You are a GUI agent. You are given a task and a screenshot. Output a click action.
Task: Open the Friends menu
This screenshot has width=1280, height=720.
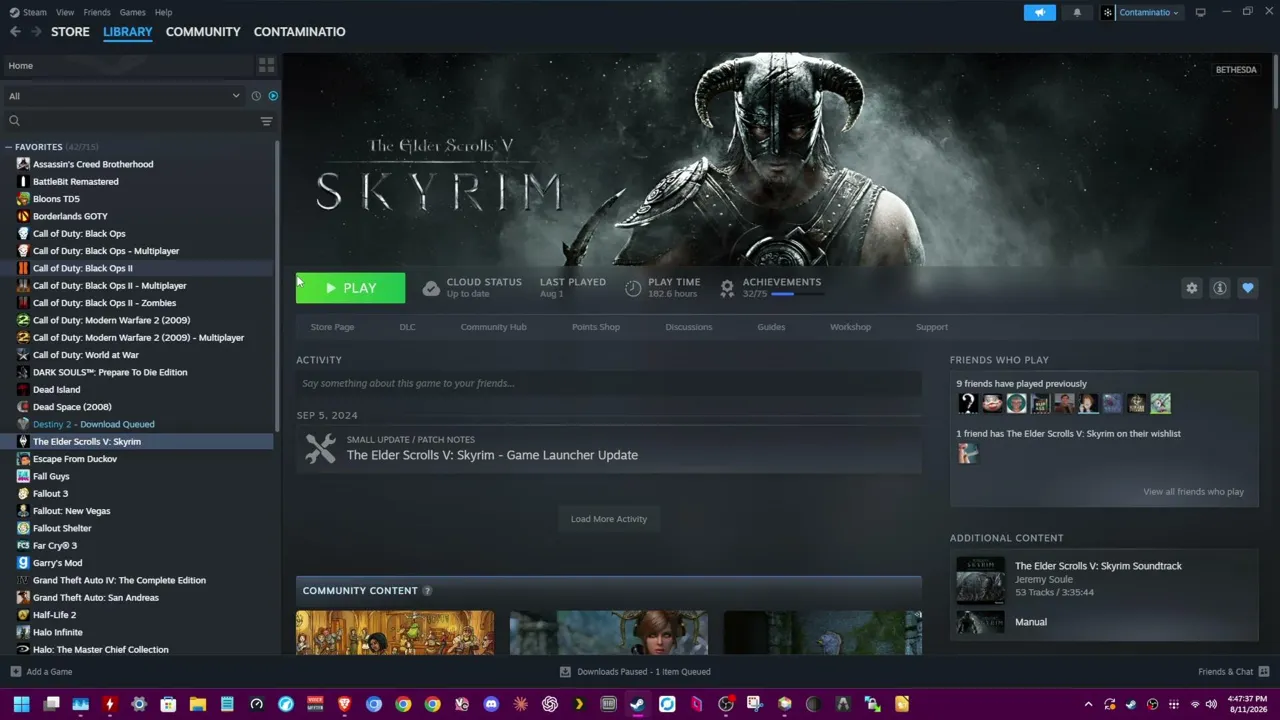coord(97,12)
